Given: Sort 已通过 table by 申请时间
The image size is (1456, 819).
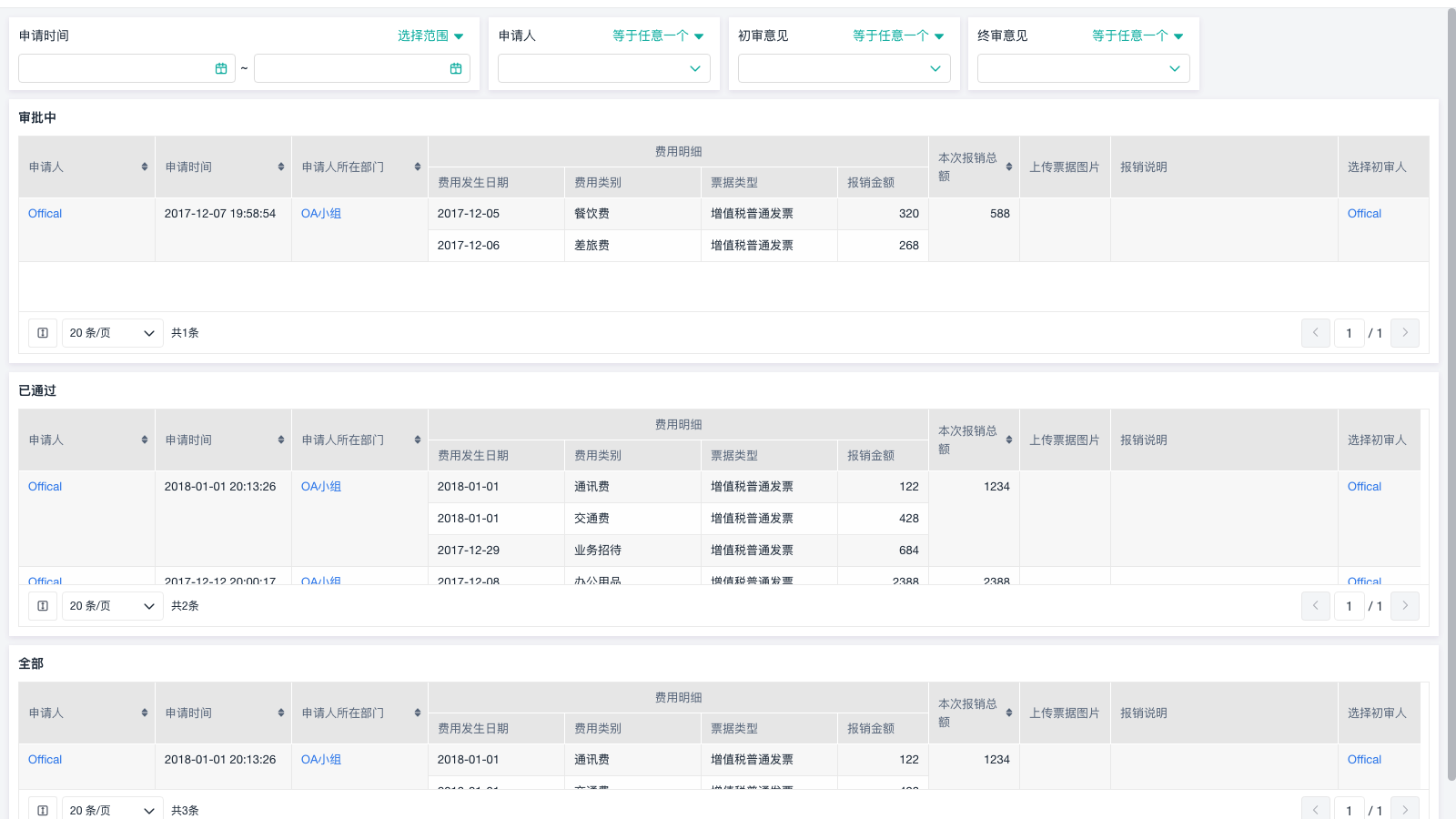Looking at the screenshot, I should point(281,440).
